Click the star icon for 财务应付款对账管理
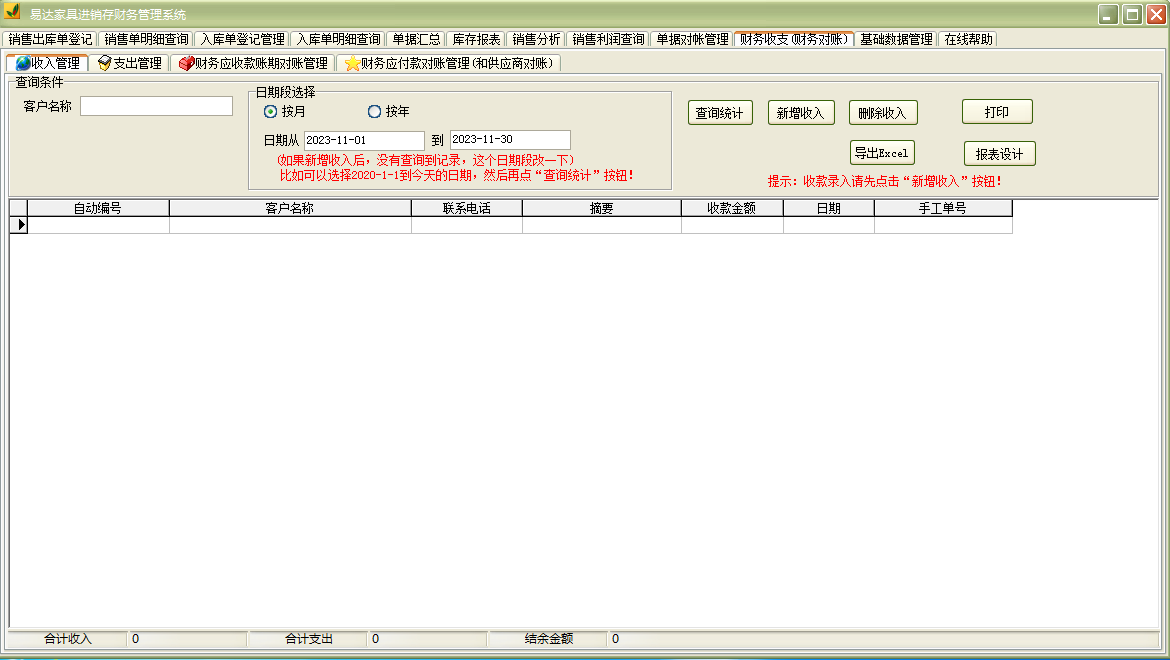The height and width of the screenshot is (660, 1170). point(352,63)
